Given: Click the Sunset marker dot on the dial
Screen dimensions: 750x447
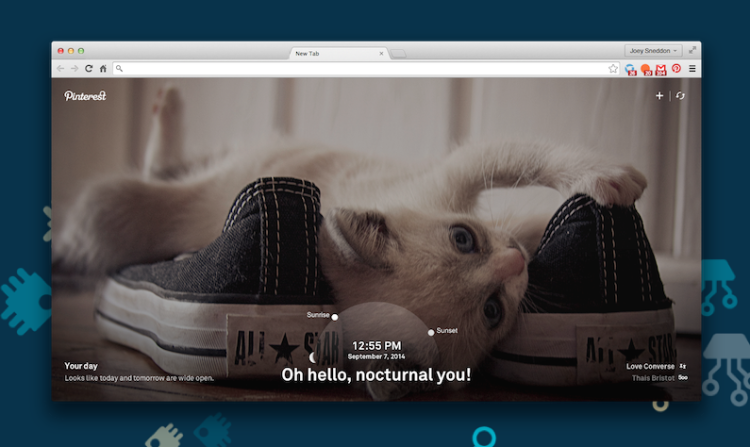Looking at the screenshot, I should 431,332.
